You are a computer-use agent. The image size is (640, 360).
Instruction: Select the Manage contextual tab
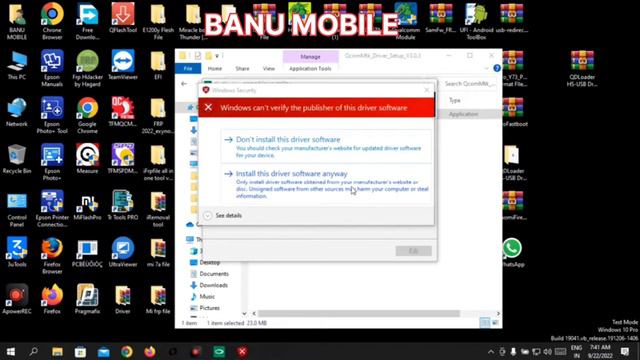coord(310,56)
